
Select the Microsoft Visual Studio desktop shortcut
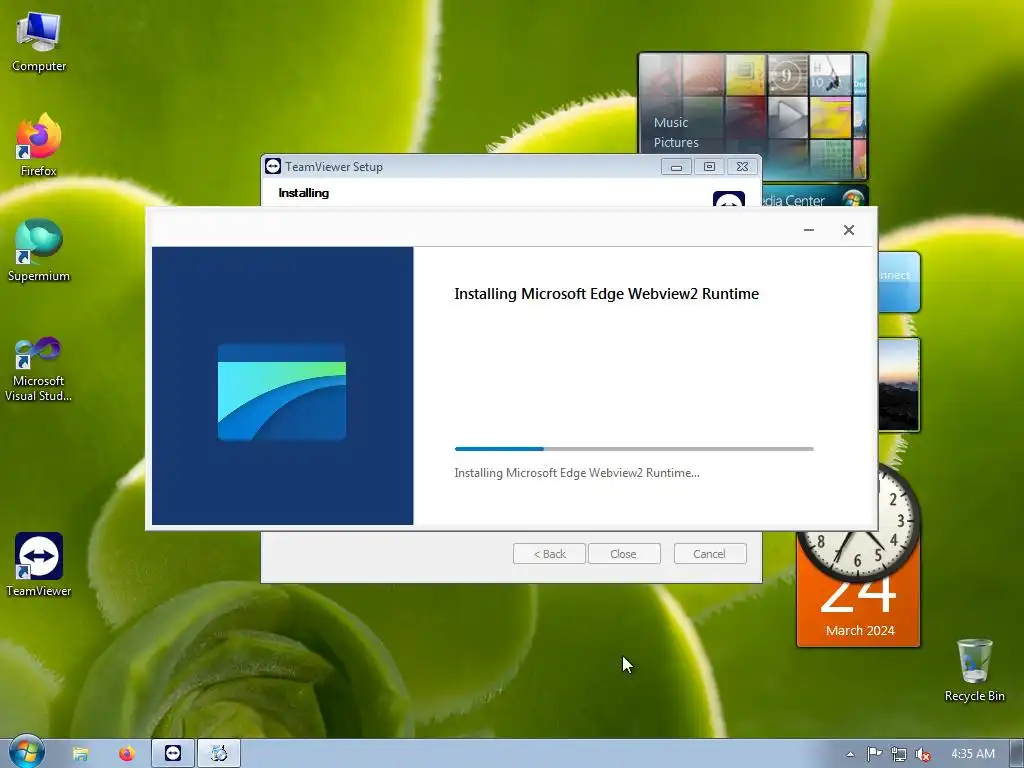click(x=39, y=369)
